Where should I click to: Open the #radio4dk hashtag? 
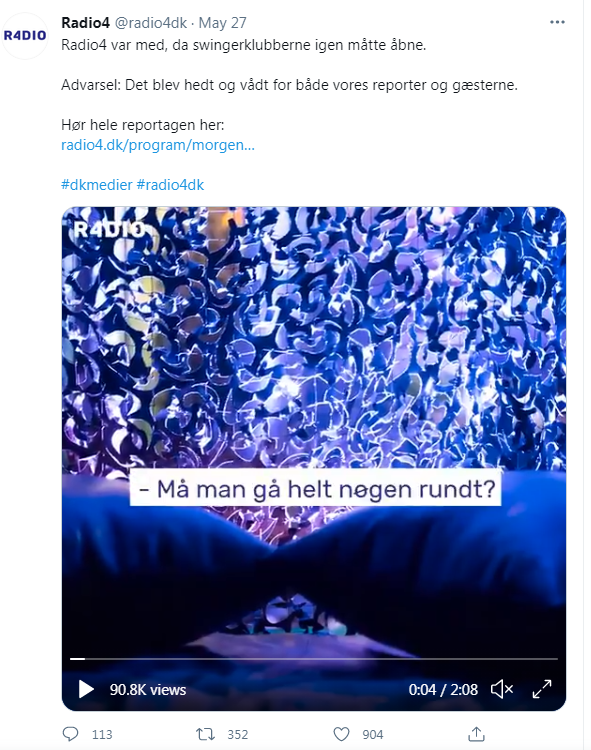(x=170, y=185)
